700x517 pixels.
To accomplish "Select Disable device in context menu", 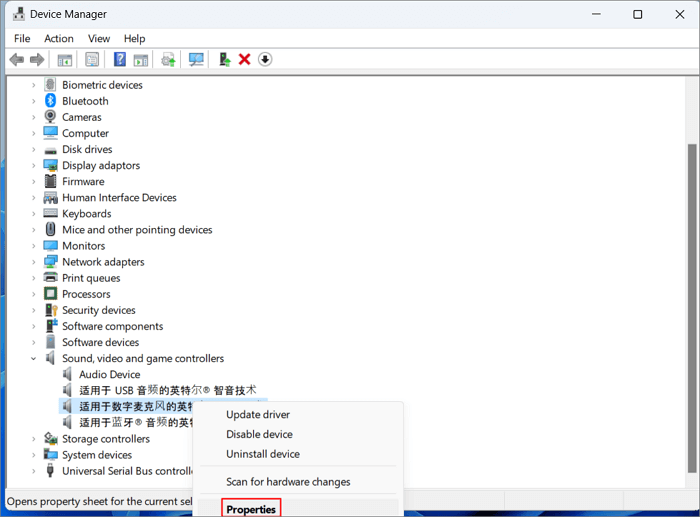I will [259, 434].
